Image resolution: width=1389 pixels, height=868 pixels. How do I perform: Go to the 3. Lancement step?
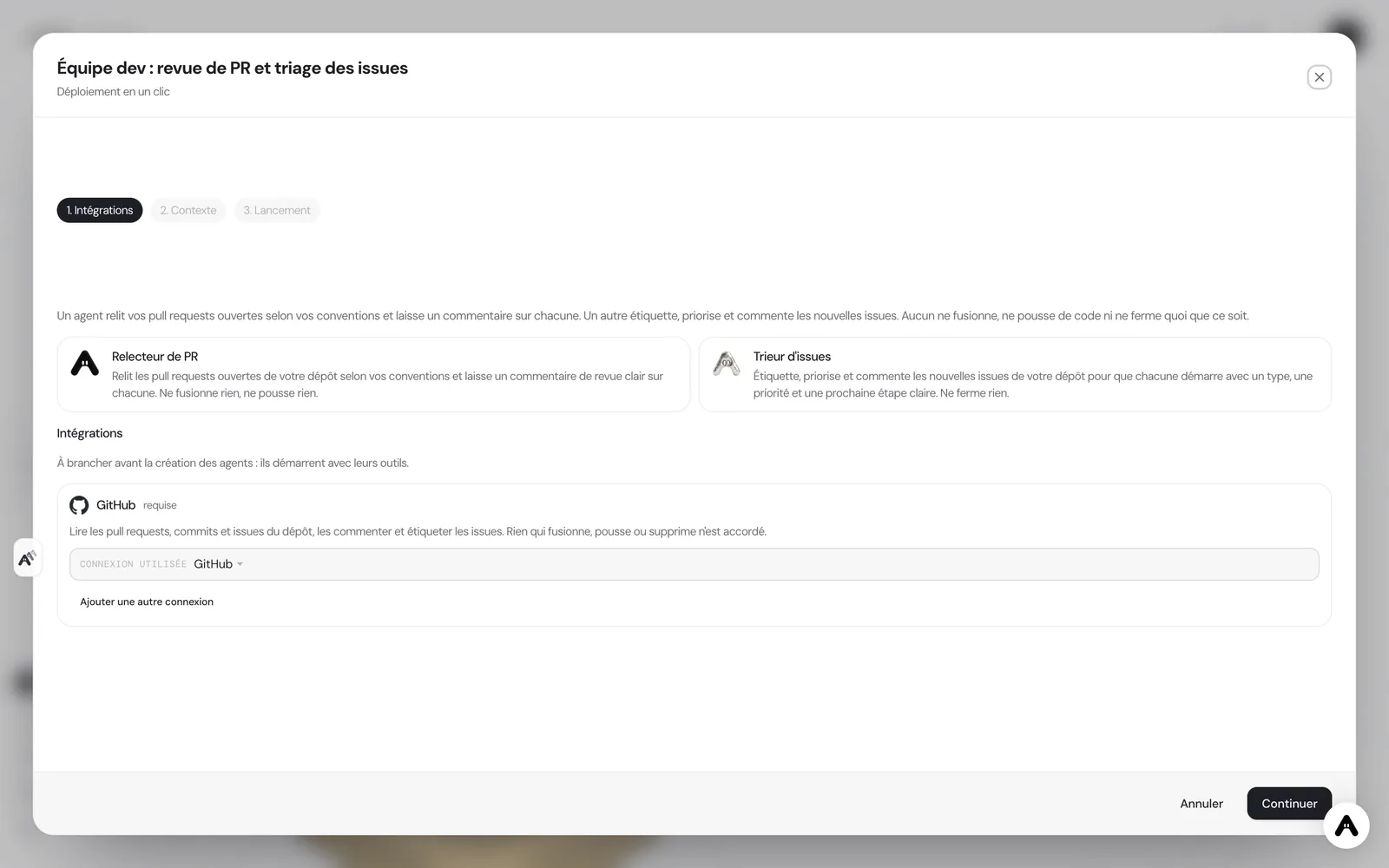[x=277, y=210]
